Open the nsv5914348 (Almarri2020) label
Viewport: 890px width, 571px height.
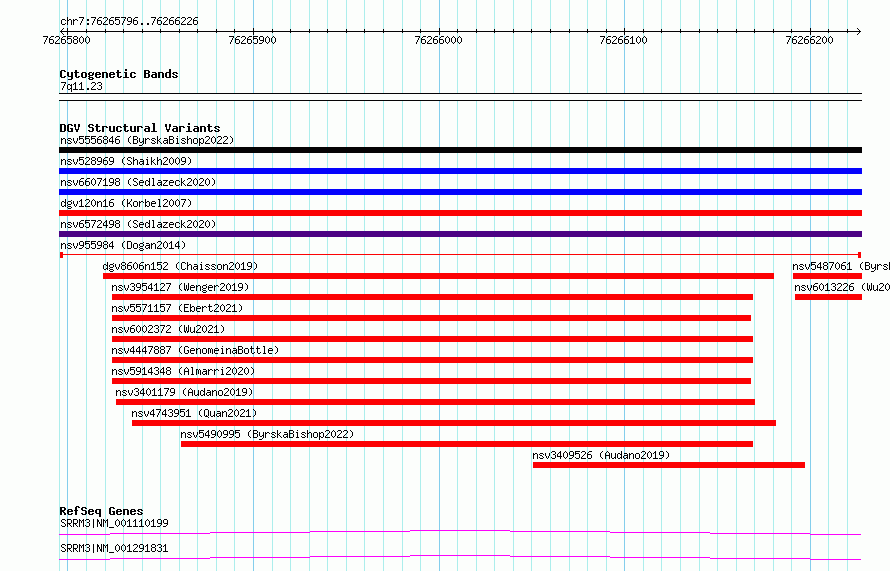tap(183, 371)
